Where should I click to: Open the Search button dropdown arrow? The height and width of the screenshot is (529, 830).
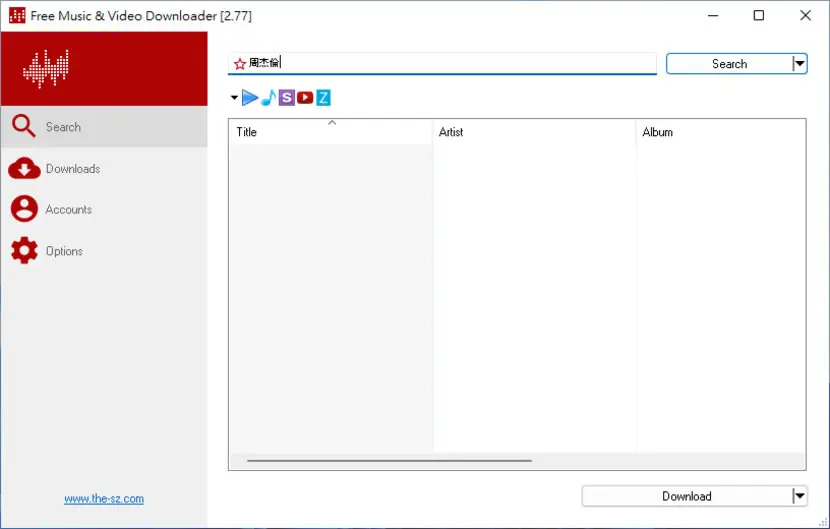click(799, 64)
